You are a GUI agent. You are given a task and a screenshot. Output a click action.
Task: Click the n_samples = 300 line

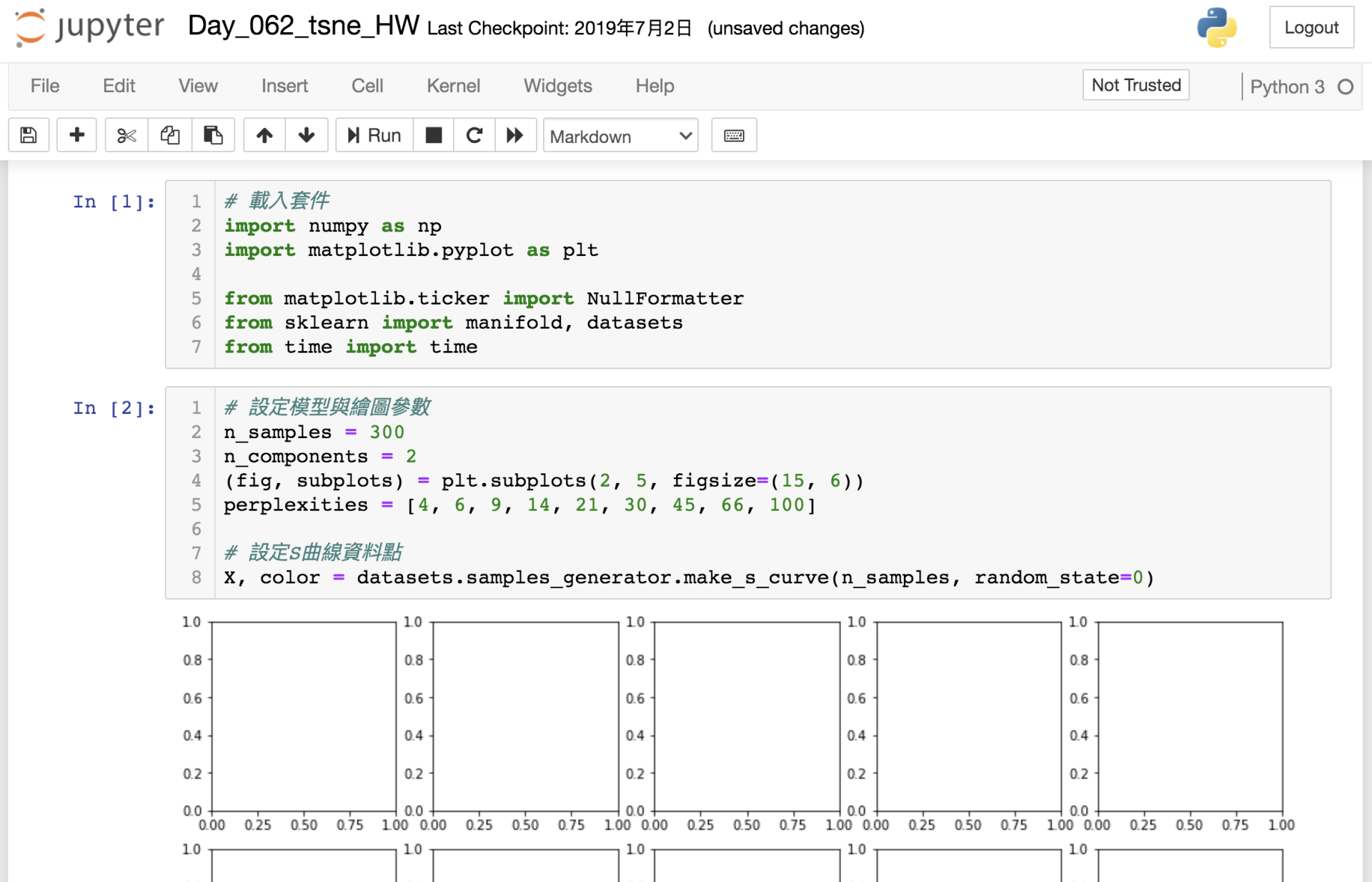[x=314, y=432]
